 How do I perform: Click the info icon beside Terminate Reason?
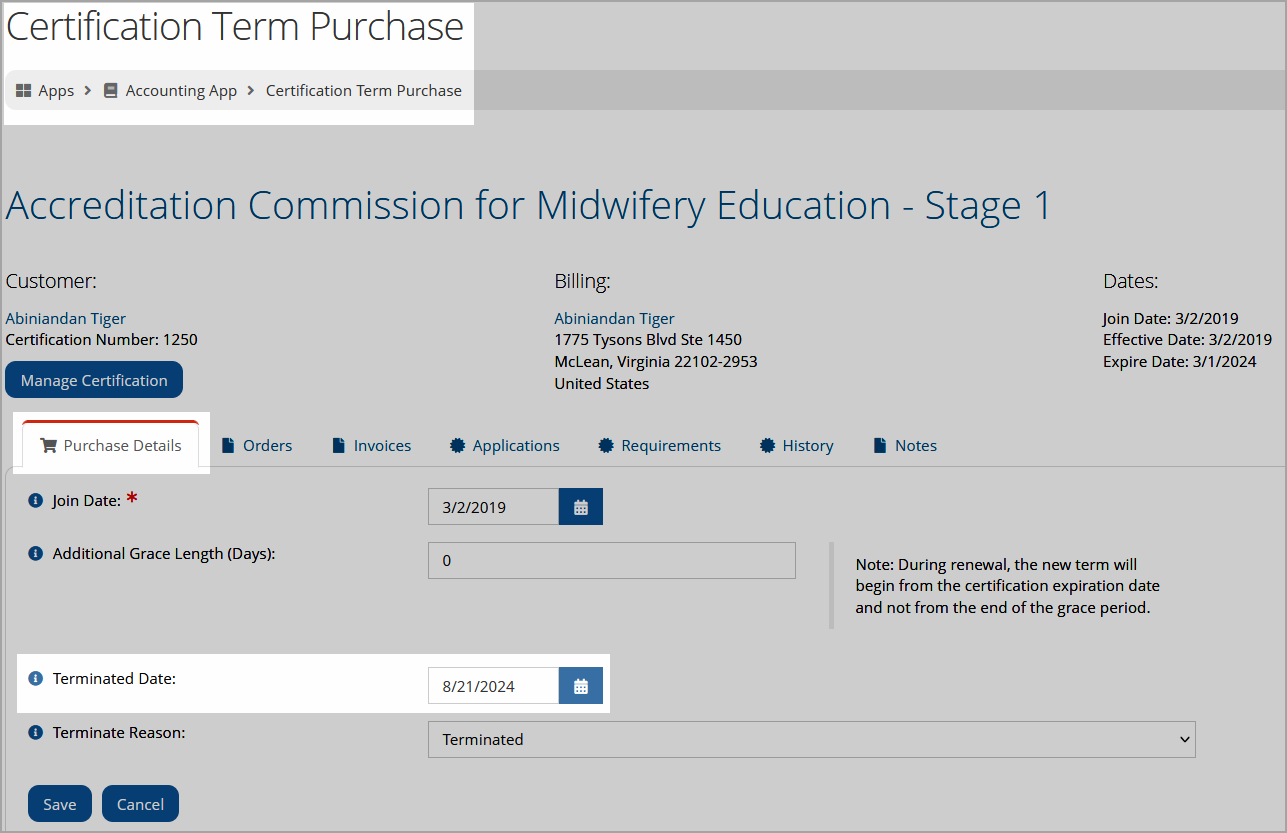click(36, 732)
